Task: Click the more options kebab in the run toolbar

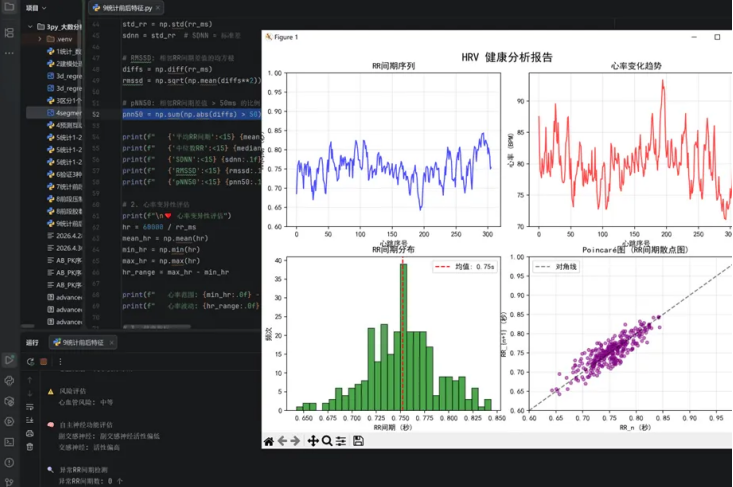Action: point(60,361)
